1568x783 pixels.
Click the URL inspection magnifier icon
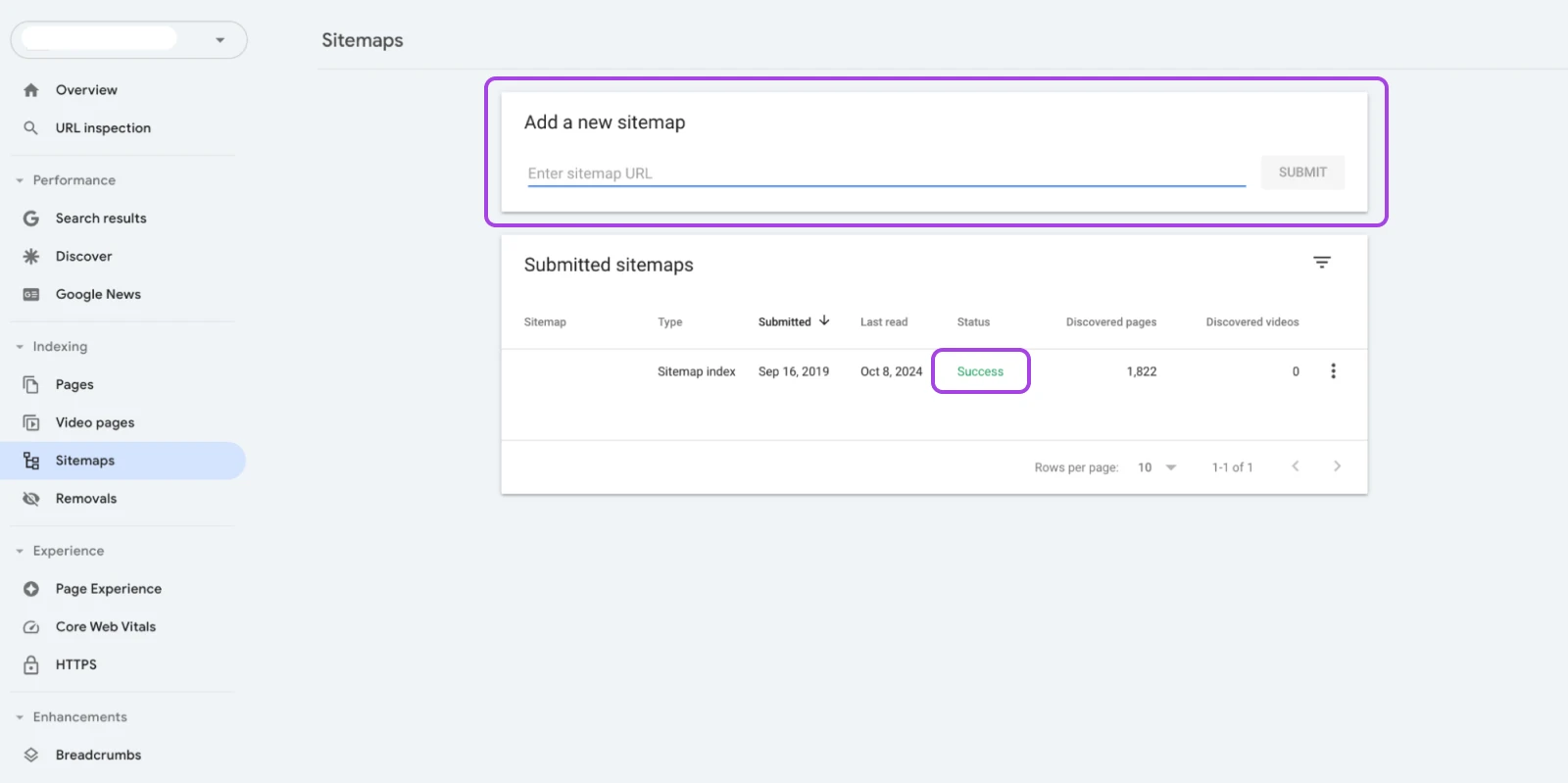31,128
